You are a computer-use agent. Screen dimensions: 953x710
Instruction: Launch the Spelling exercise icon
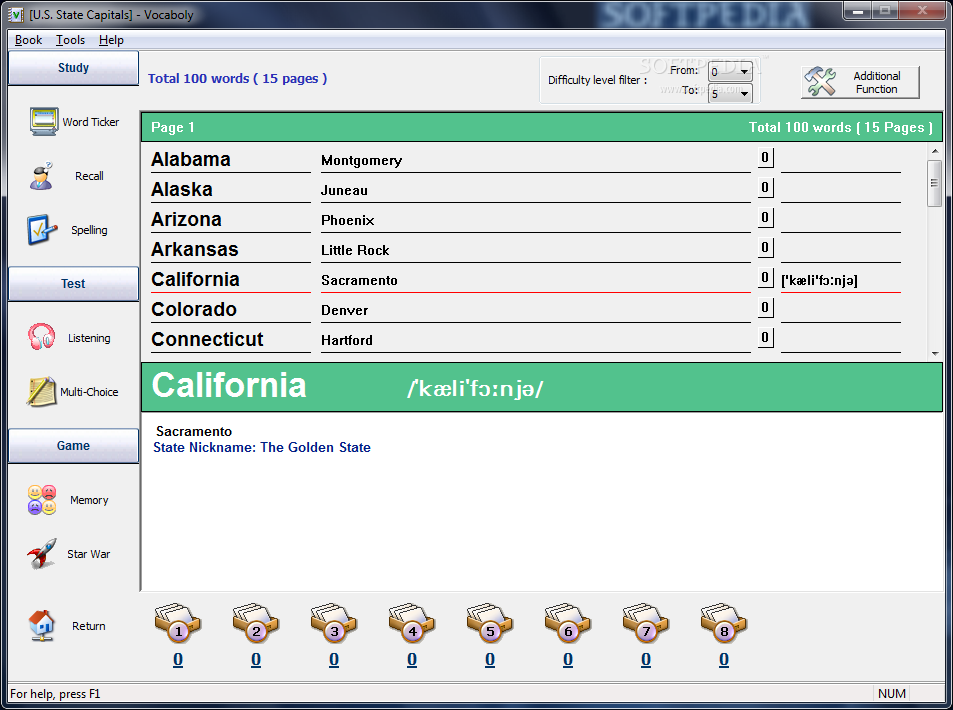click(42, 230)
